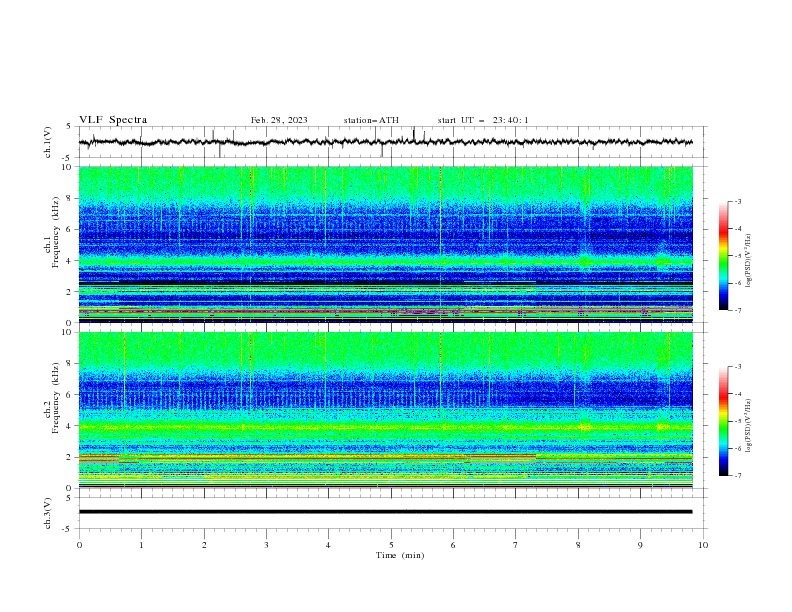Image resolution: width=792 pixels, height=612 pixels.
Task: Click log(PSD) label beside ch.1 color bar
Action: 748,261
